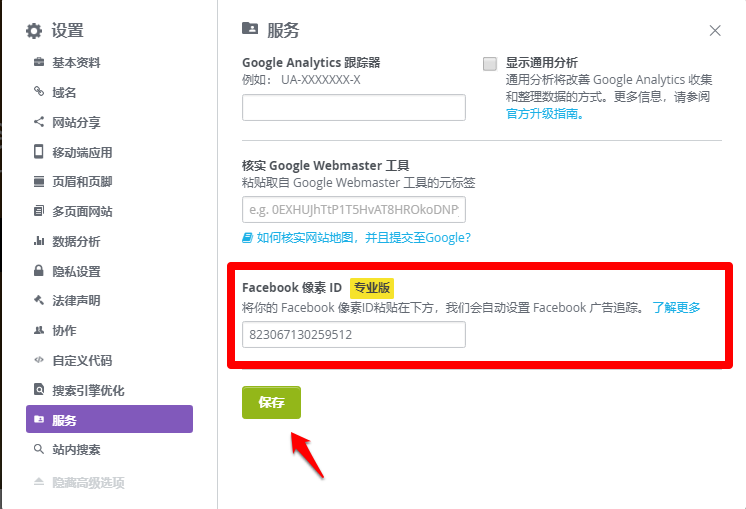Screen dimensions: 746x509
Task: Click the 了解更多 link for Facebook pixel
Action: pyautogui.click(x=676, y=308)
